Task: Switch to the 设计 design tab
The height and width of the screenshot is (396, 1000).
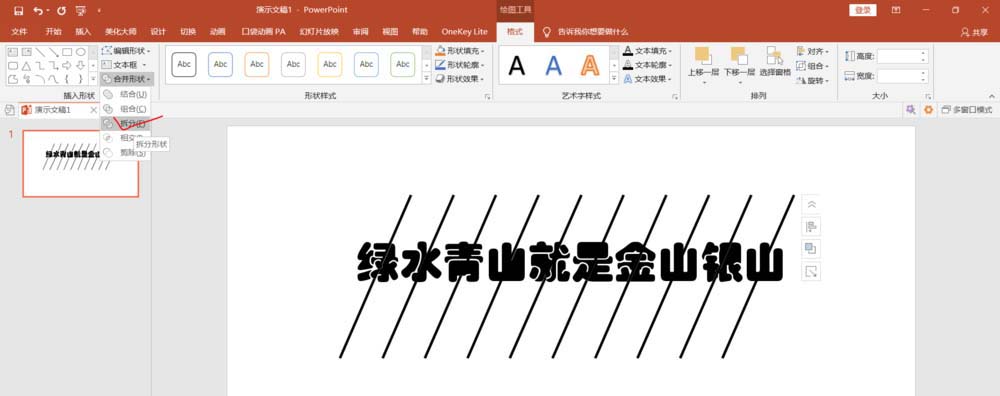Action: point(158,31)
